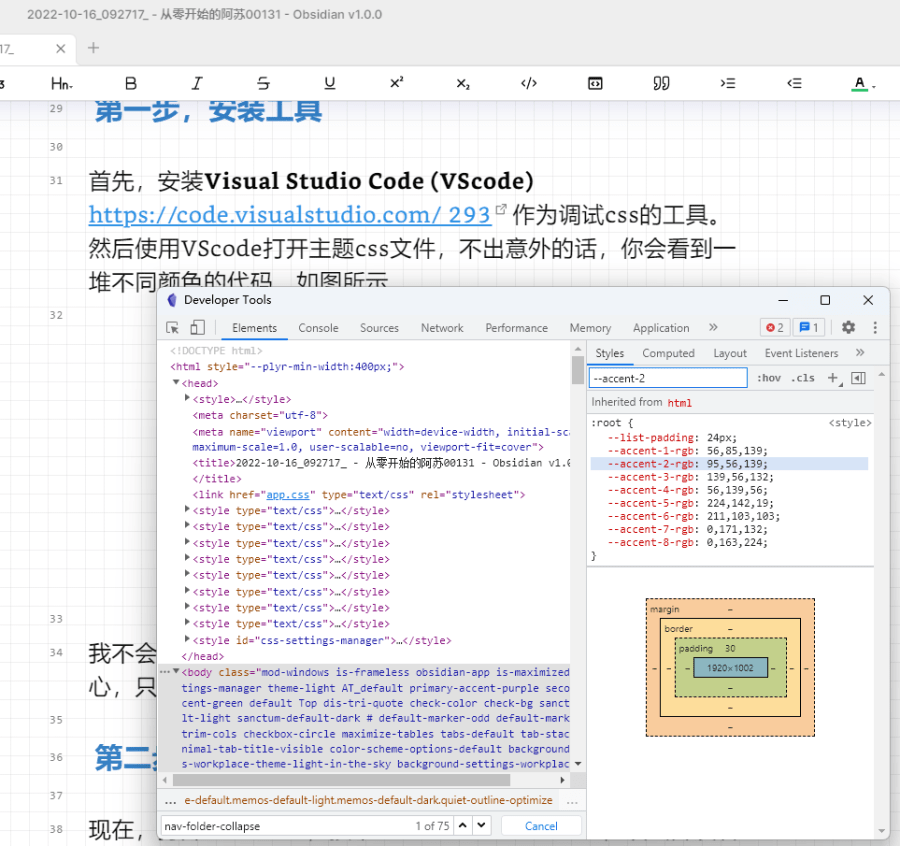Viewport: 900px width, 846px height.
Task: Focus the styles filter field containing --accent-2
Action: click(668, 378)
